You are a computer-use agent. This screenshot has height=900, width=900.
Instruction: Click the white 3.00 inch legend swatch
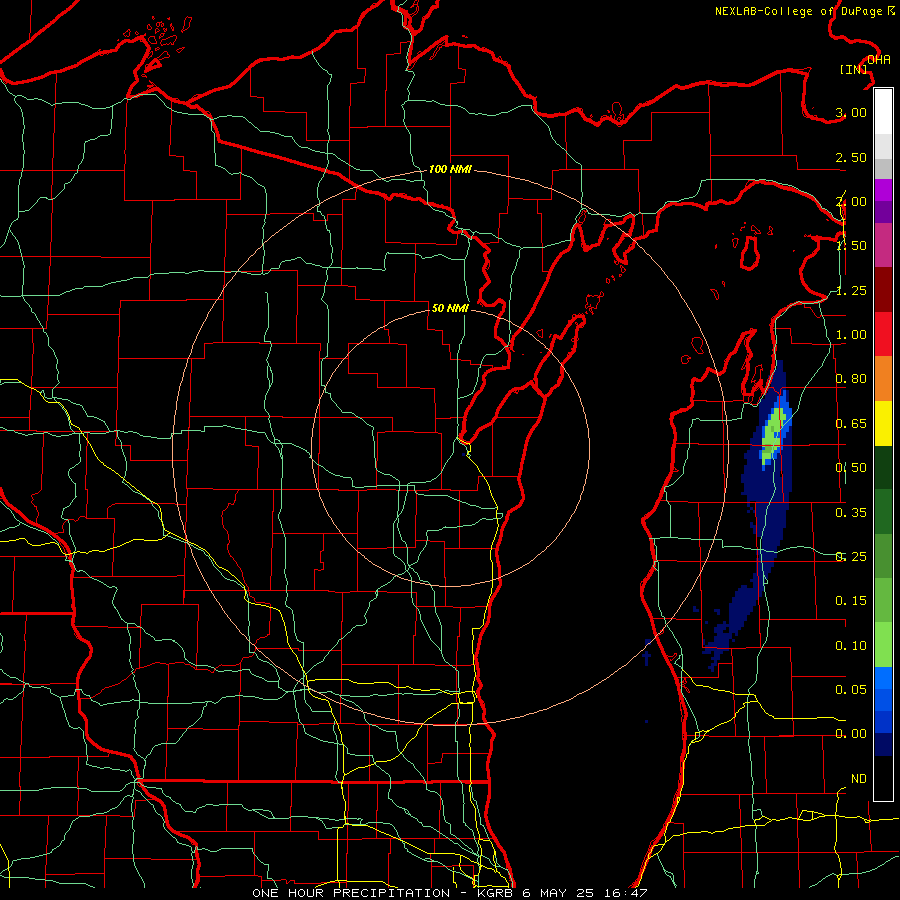[883, 112]
